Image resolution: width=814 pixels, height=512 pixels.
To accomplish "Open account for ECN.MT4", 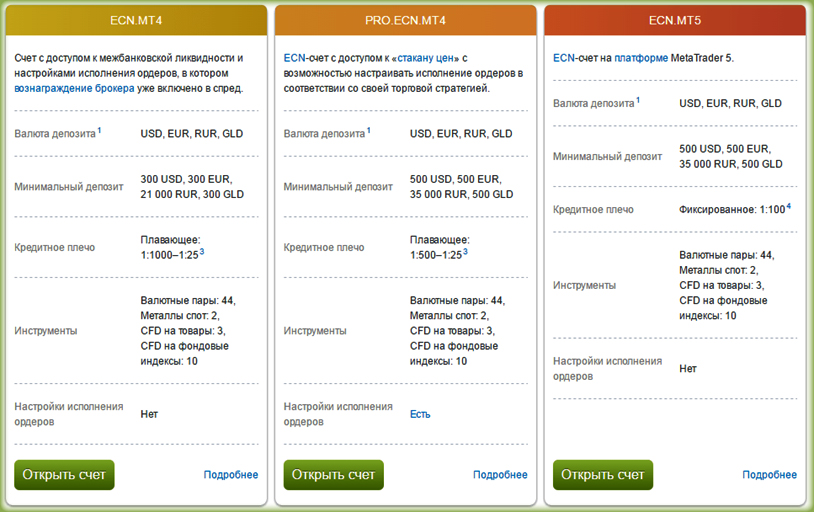I will point(64,474).
